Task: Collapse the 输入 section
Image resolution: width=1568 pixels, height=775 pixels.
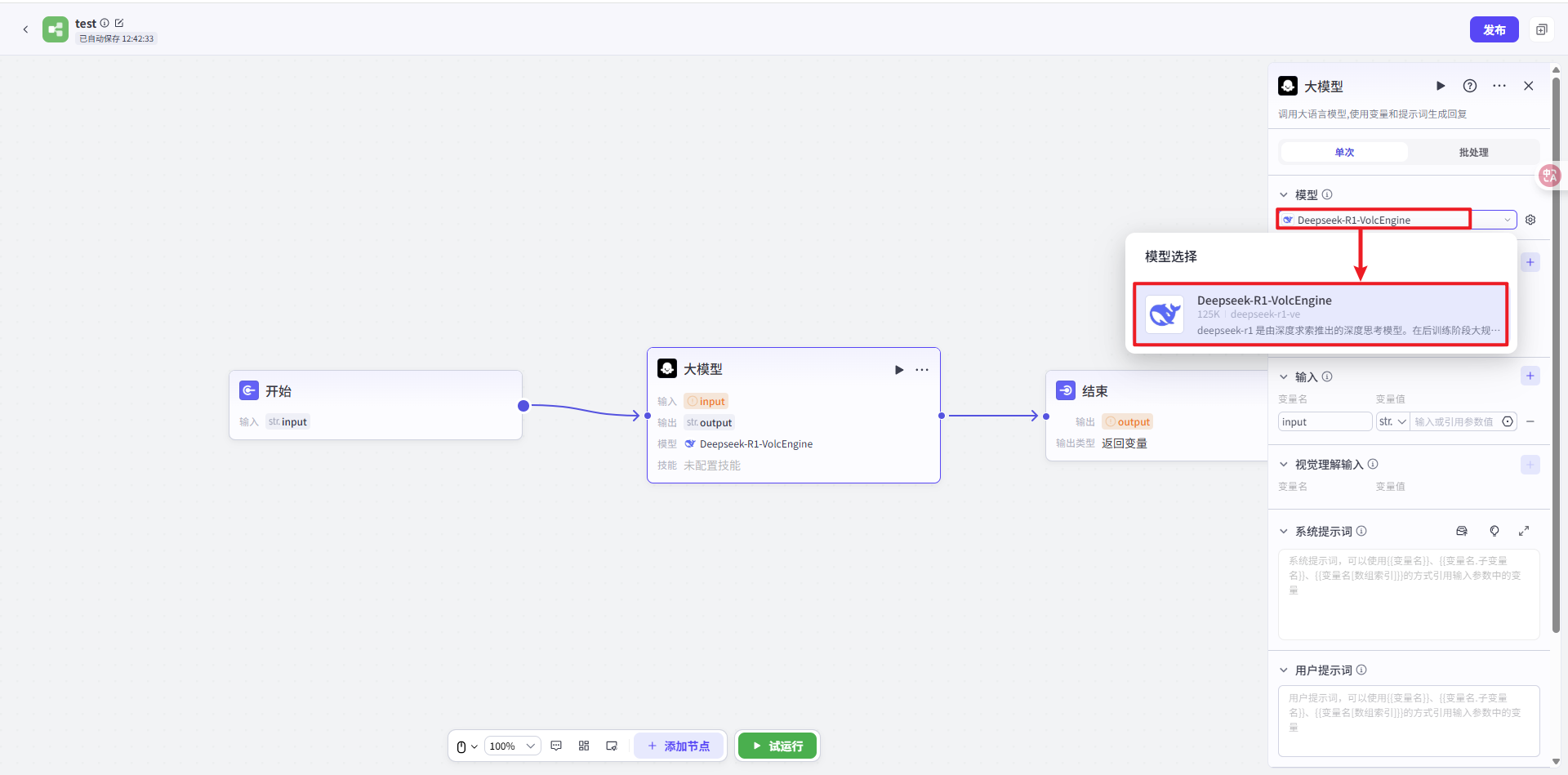Action: pos(1284,377)
